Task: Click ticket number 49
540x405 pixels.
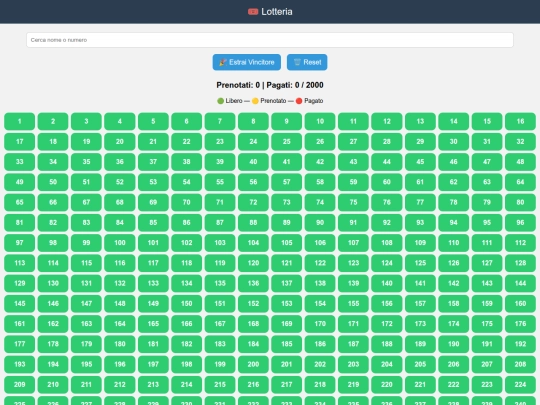Action: [x=19, y=182]
